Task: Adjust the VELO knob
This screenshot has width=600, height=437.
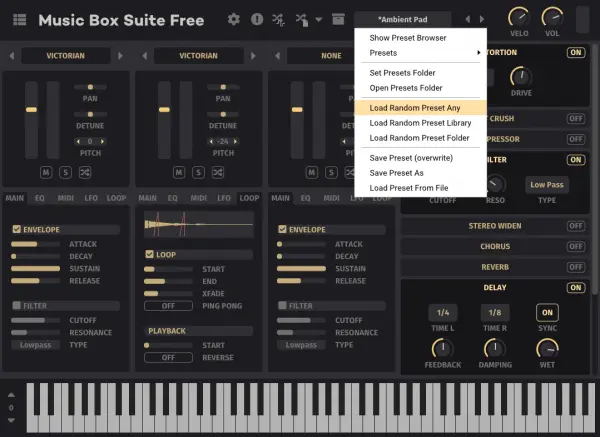Action: tap(519, 18)
